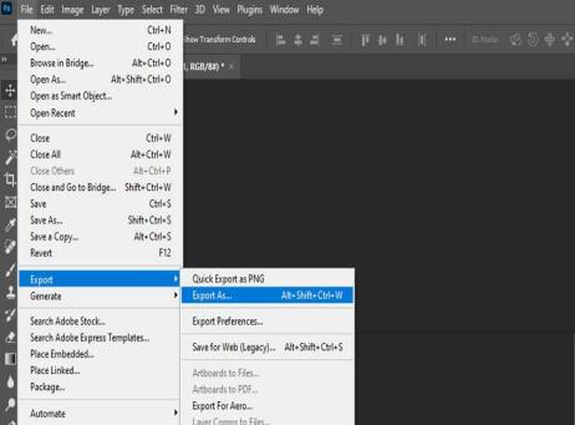Select the Magic Wand tool
This screenshot has width=575, height=425.
click(10, 157)
